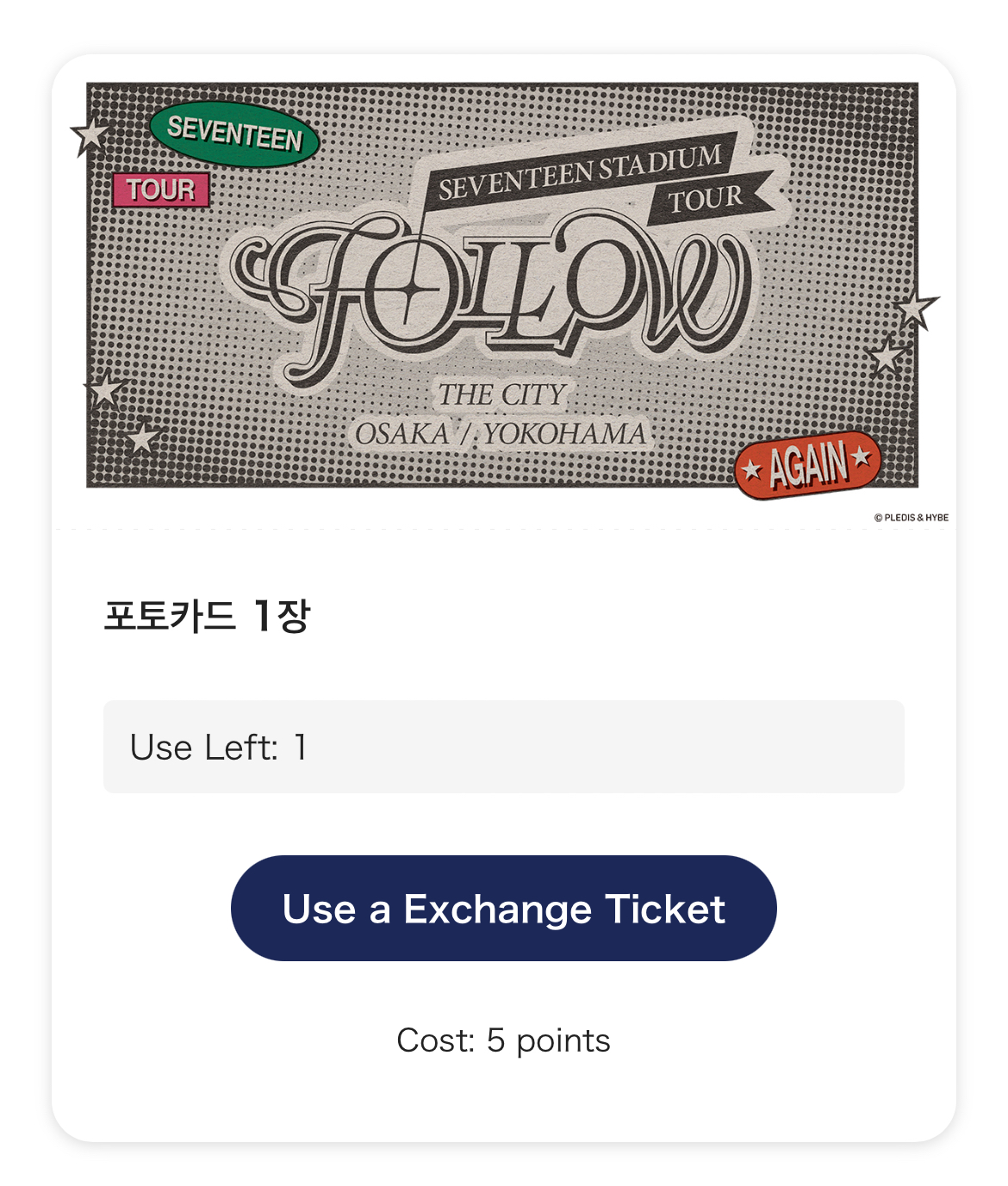Click the © PLEDIS & HYBE copyright
The image size is (1008, 1186).
(x=911, y=518)
